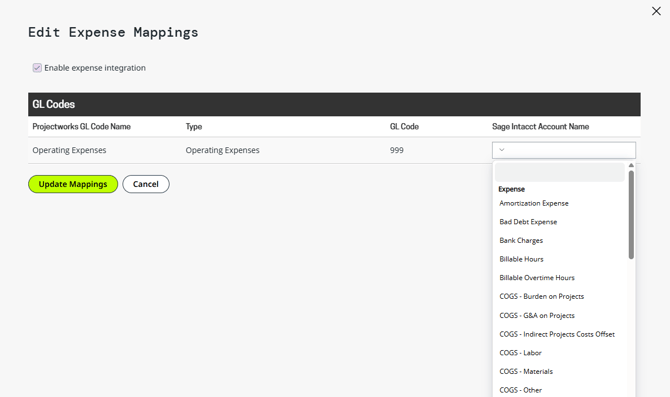The width and height of the screenshot is (670, 397).
Task: Click the dropdown list scroll up arrow
Action: pyautogui.click(x=631, y=165)
